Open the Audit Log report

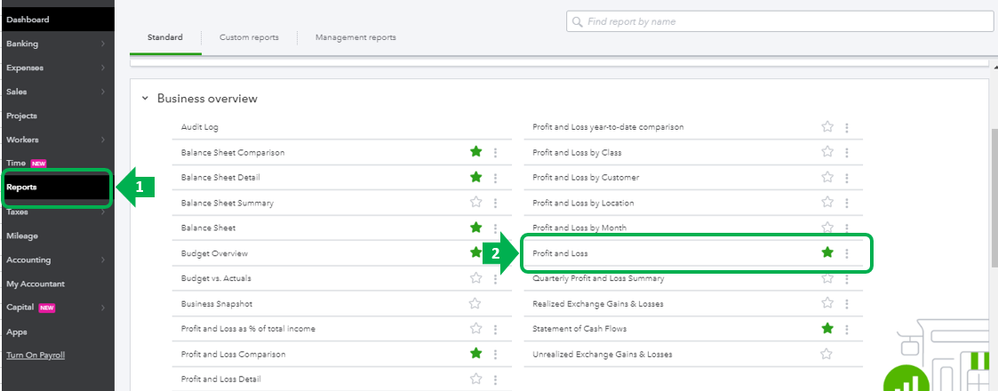pyautogui.click(x=199, y=127)
